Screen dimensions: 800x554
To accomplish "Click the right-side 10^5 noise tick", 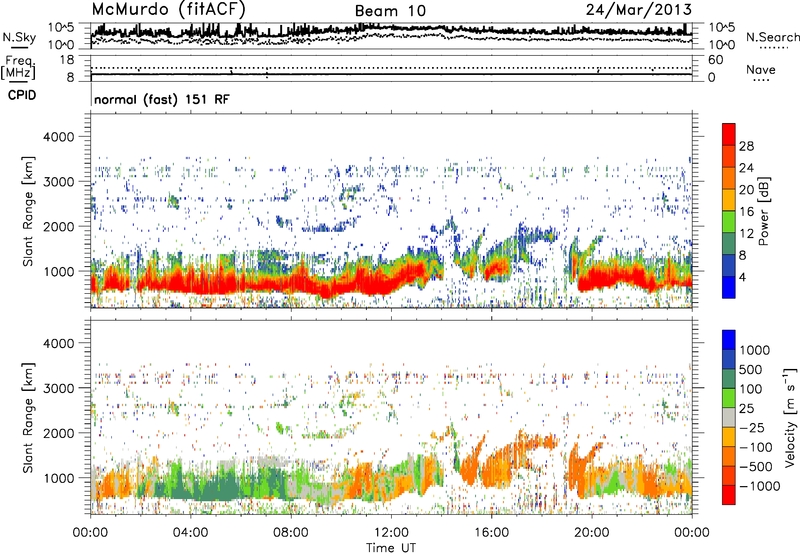I will [x=721, y=27].
